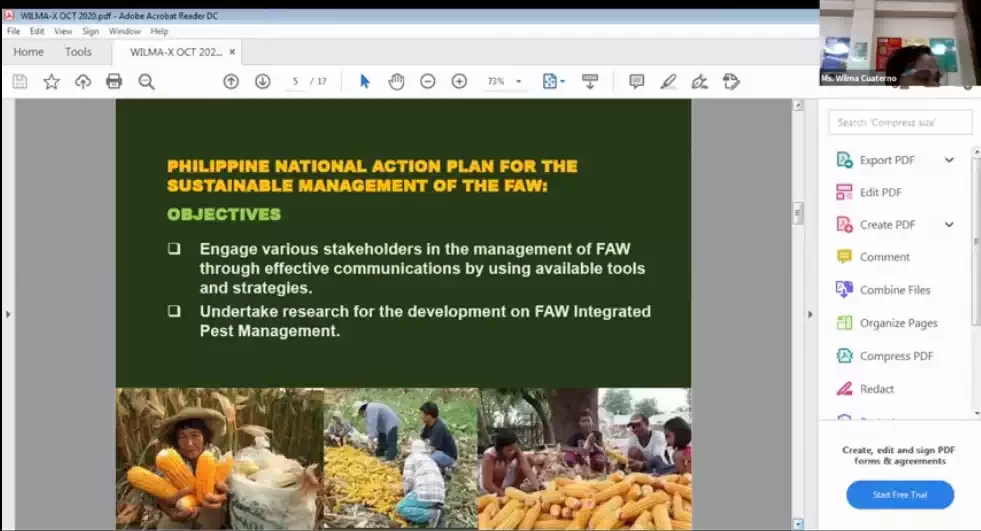Open the fit page options dropdown
Image resolution: width=981 pixels, height=531 pixels.
(553, 82)
